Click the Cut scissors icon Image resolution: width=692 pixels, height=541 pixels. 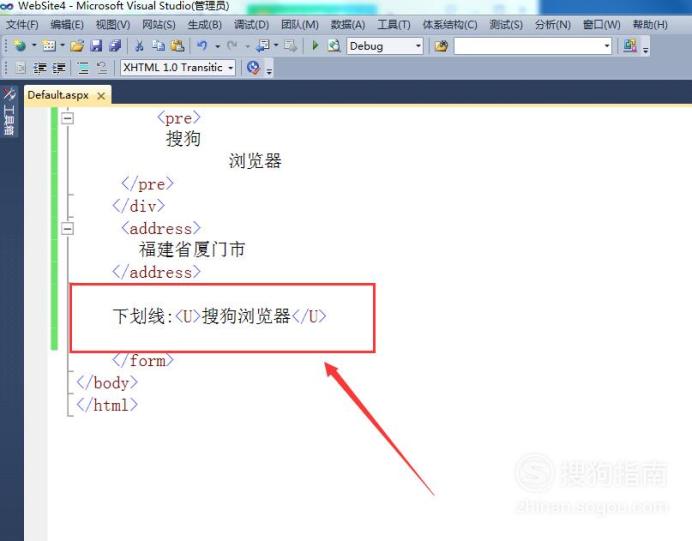tap(139, 45)
